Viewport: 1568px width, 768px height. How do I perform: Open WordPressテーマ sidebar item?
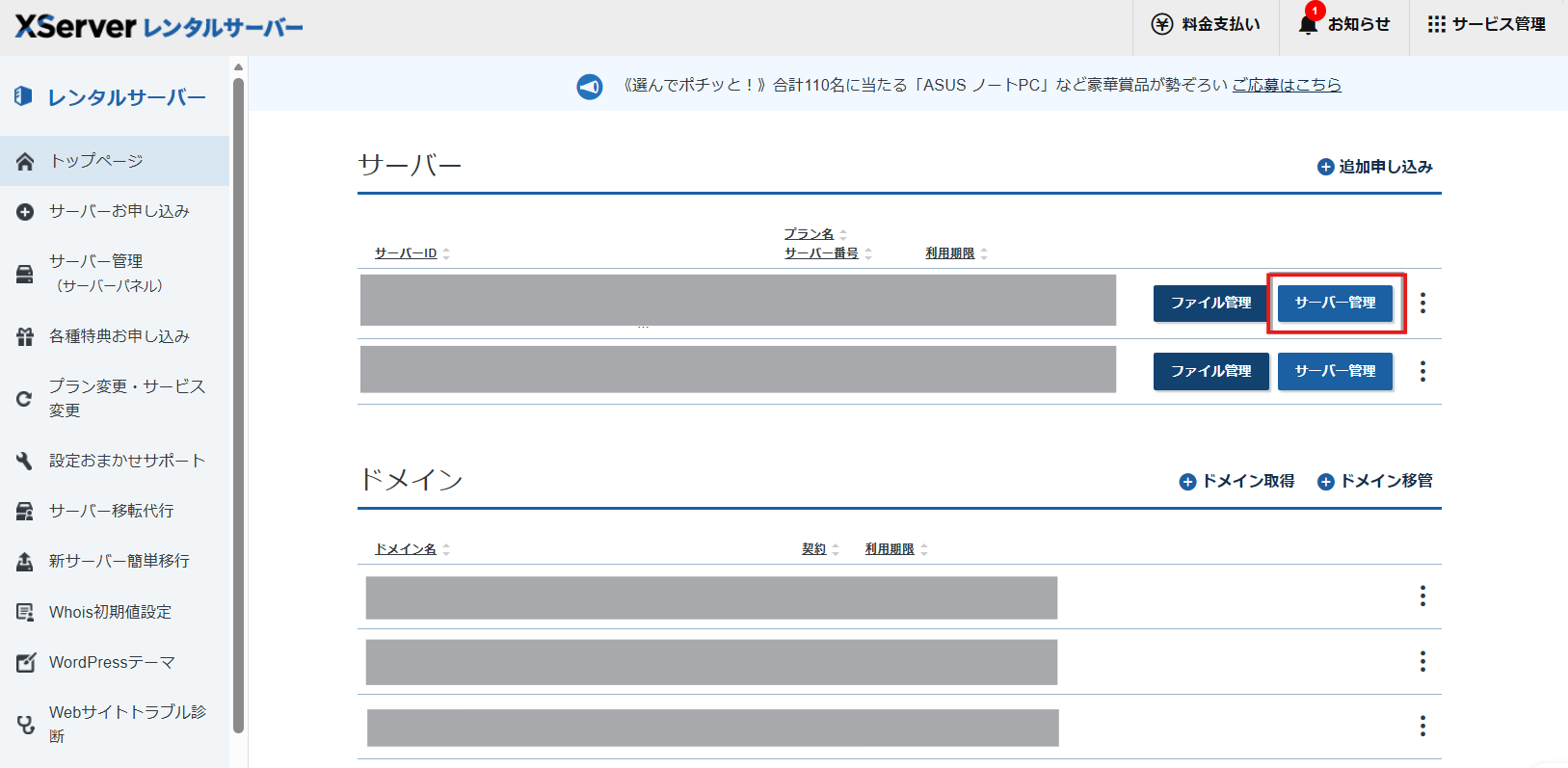point(115,662)
